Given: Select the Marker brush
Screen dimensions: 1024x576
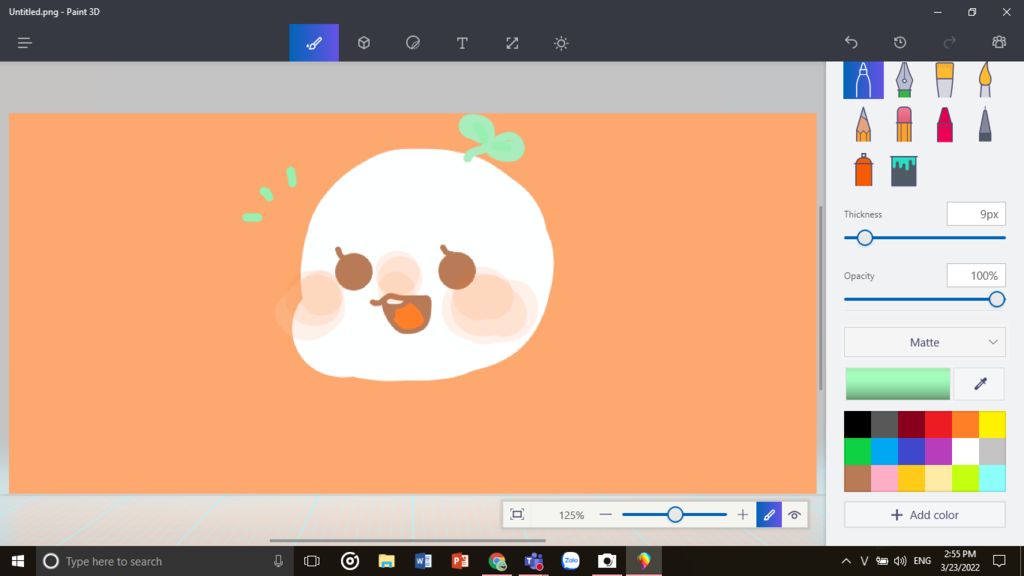Looking at the screenshot, I should pyautogui.click(x=863, y=80).
